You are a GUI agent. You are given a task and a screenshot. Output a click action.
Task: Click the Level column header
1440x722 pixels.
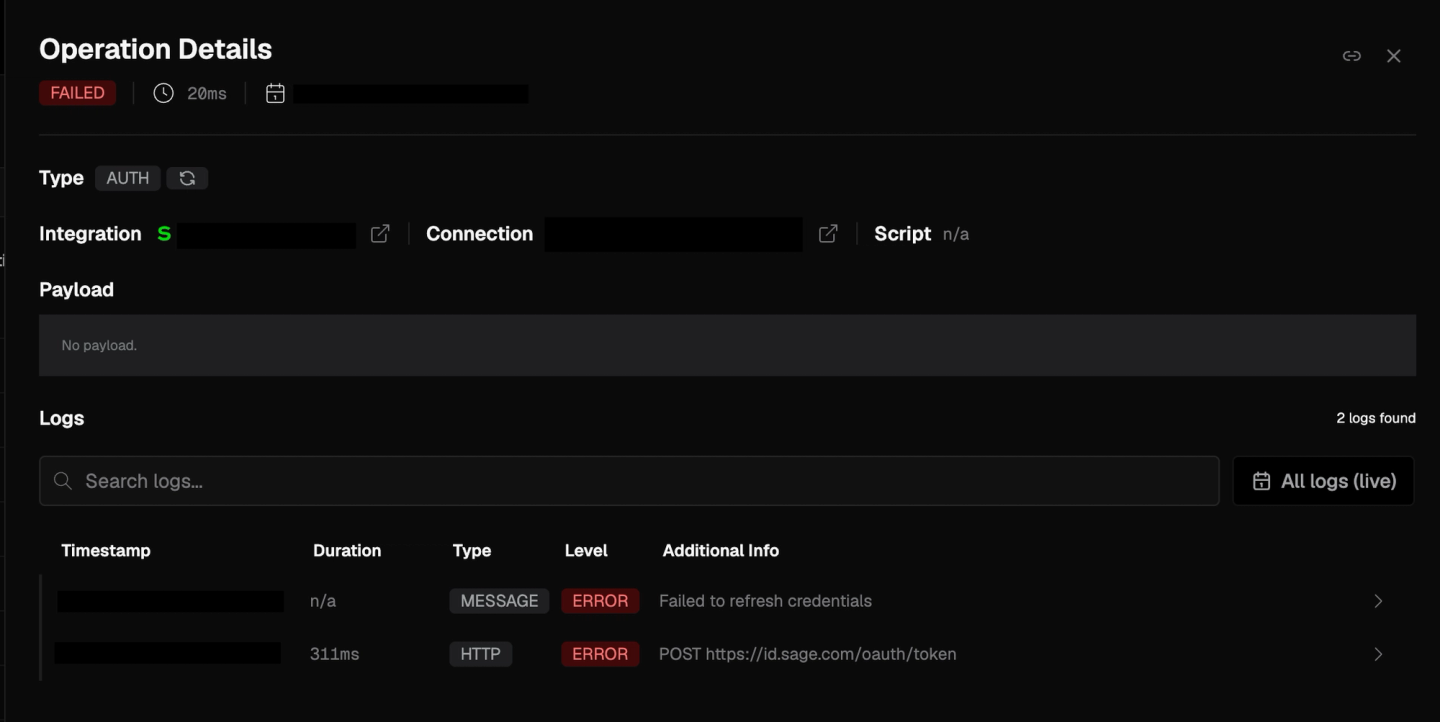[586, 550]
